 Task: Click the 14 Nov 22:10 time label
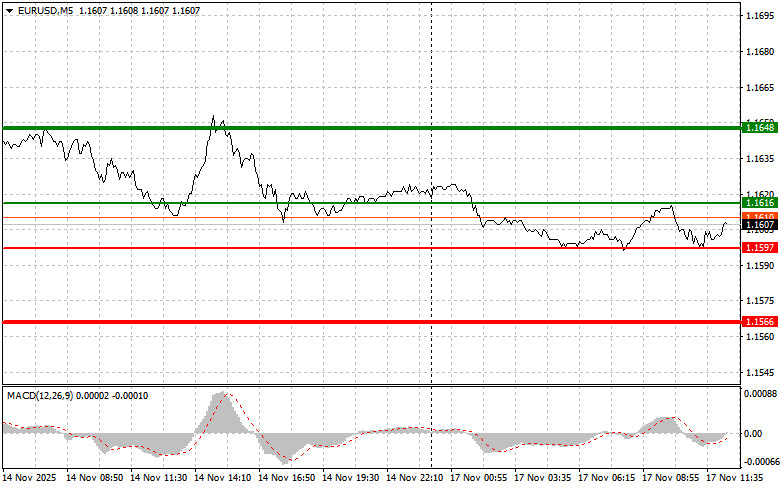pos(414,478)
